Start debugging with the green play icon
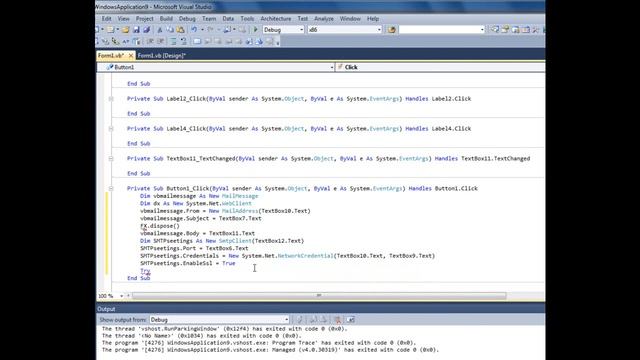Screen dimensions: 640x360 point(256,30)
